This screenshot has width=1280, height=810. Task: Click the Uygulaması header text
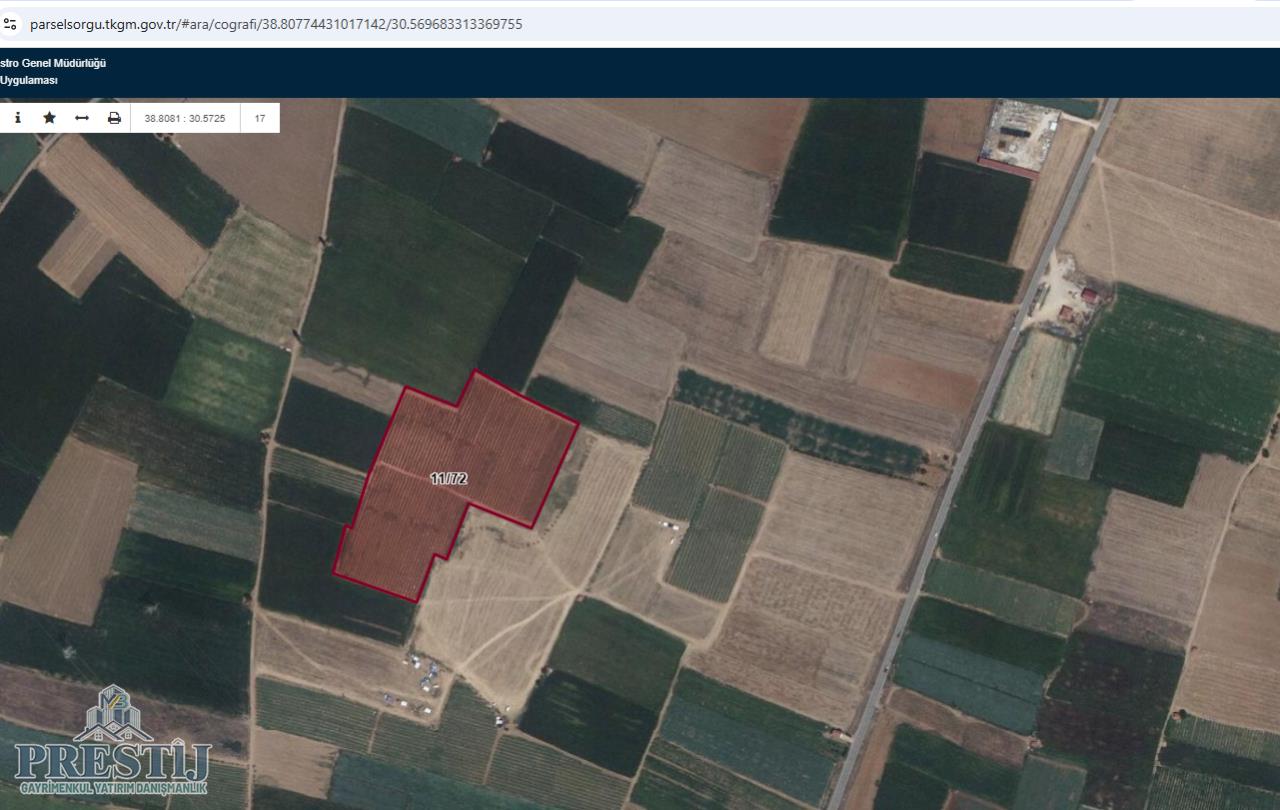pos(29,80)
